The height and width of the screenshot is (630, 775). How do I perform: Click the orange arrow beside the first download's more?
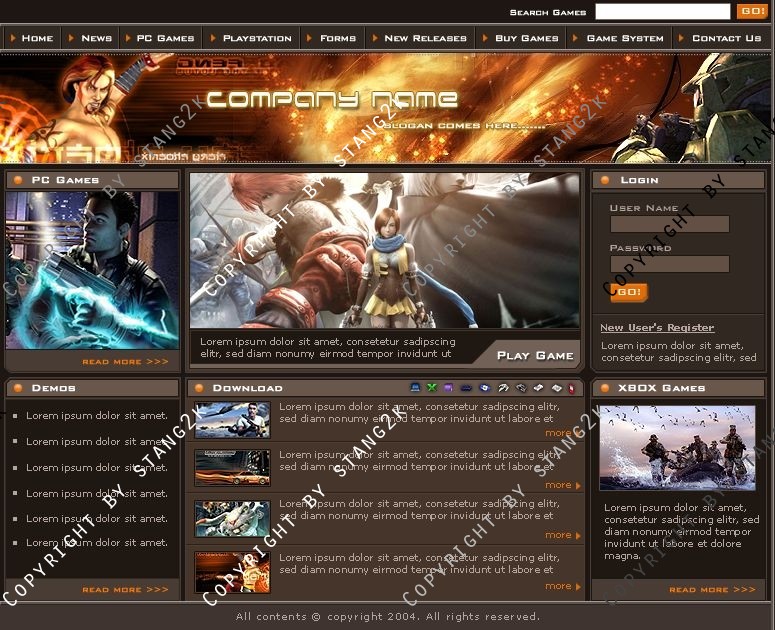(578, 434)
